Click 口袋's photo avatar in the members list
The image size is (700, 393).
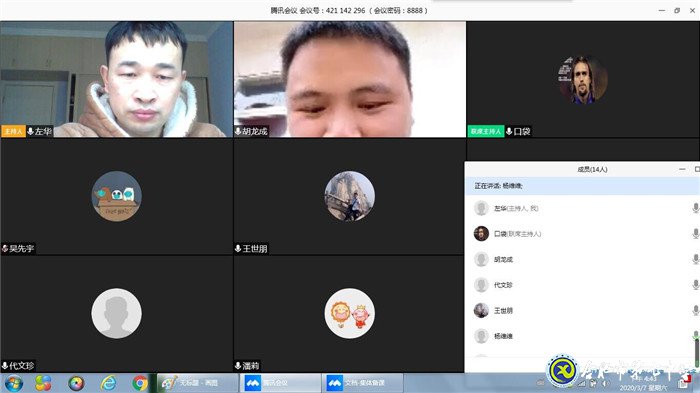click(x=481, y=234)
